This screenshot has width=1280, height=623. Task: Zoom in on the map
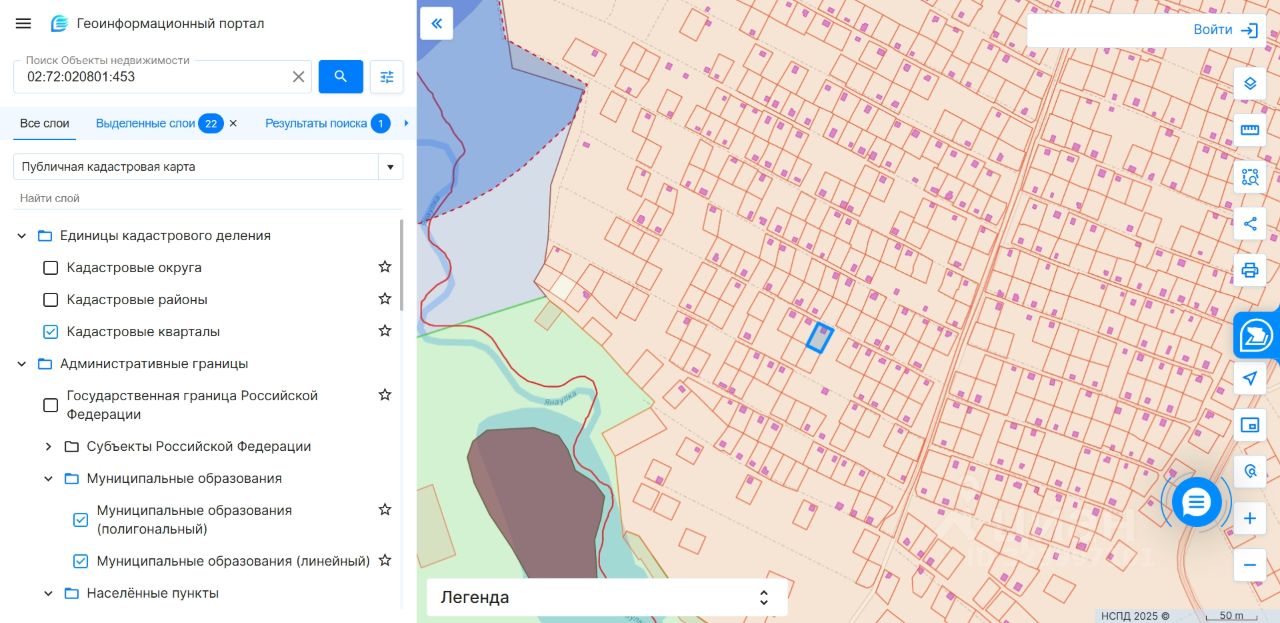[x=1249, y=519]
